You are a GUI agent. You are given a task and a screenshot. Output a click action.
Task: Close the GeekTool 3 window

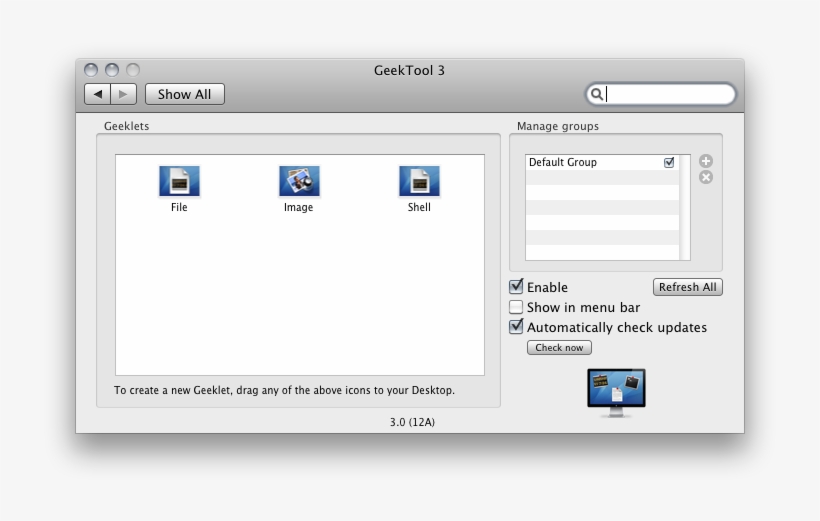pyautogui.click(x=91, y=70)
